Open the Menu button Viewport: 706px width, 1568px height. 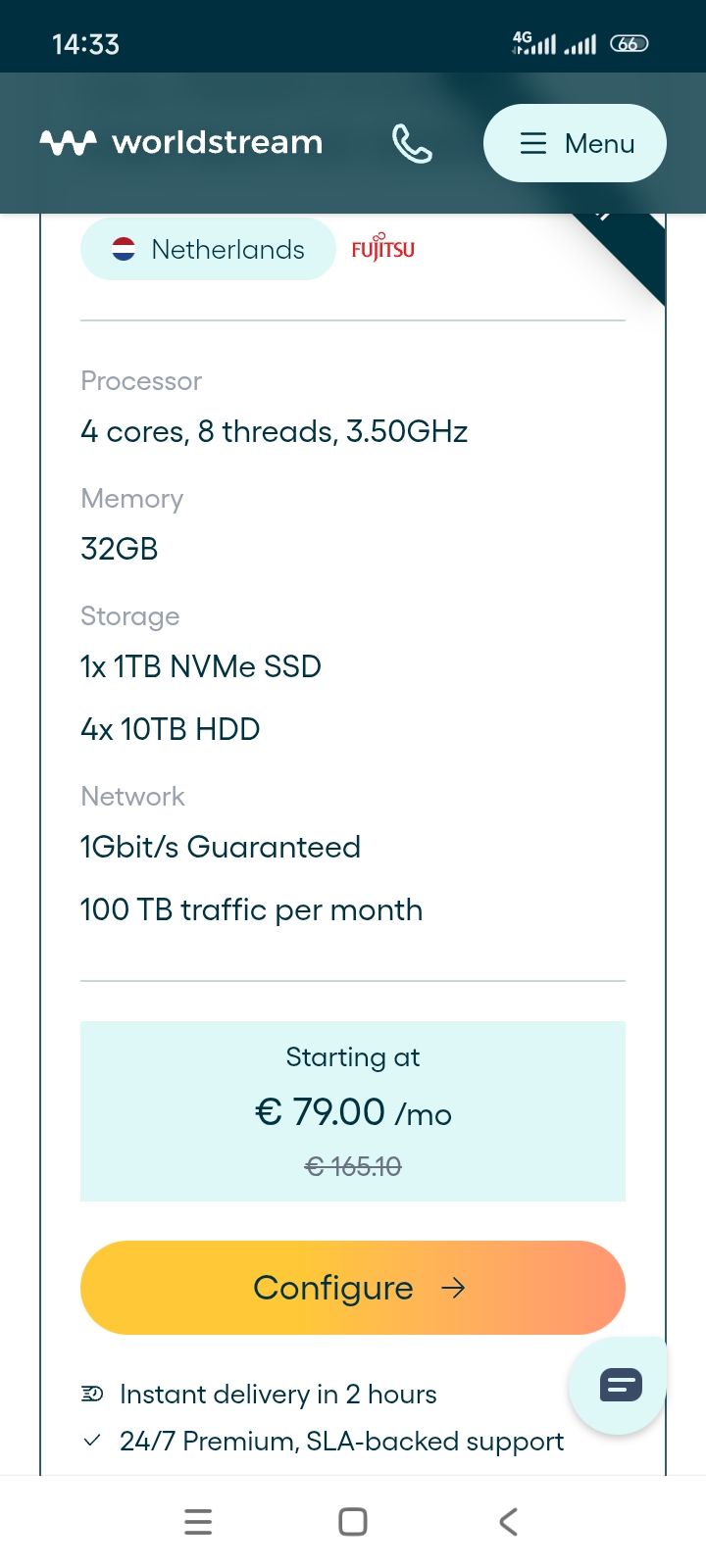pyautogui.click(x=575, y=143)
